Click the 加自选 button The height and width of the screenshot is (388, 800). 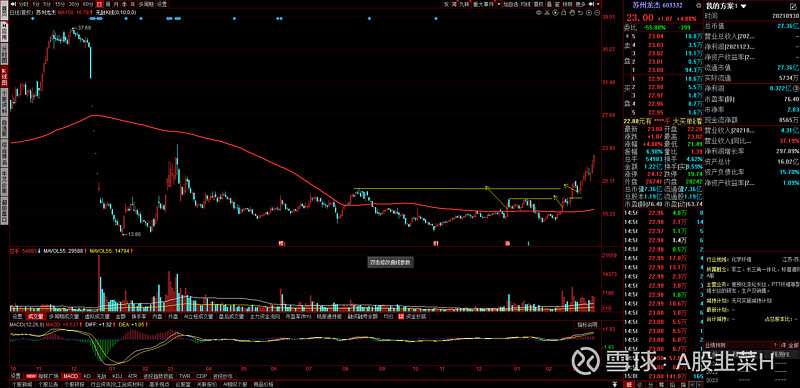pyautogui.click(x=510, y=4)
